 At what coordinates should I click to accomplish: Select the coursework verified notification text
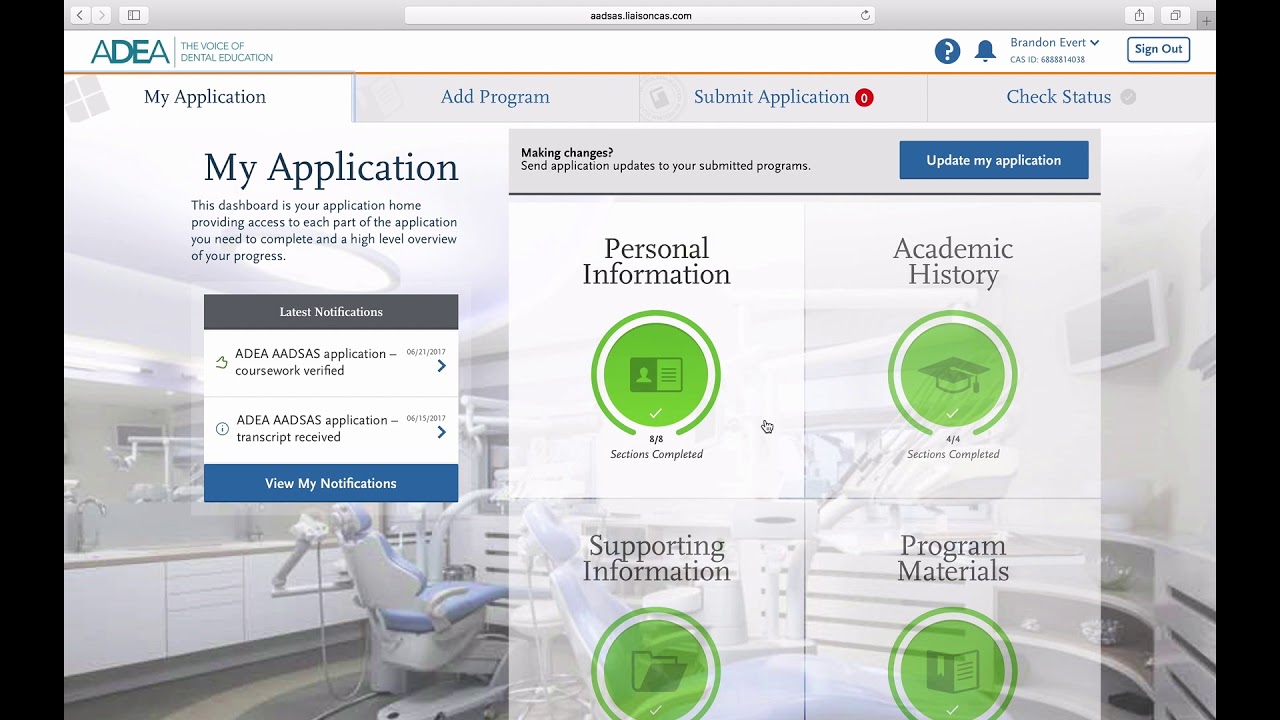pyautogui.click(x=316, y=362)
